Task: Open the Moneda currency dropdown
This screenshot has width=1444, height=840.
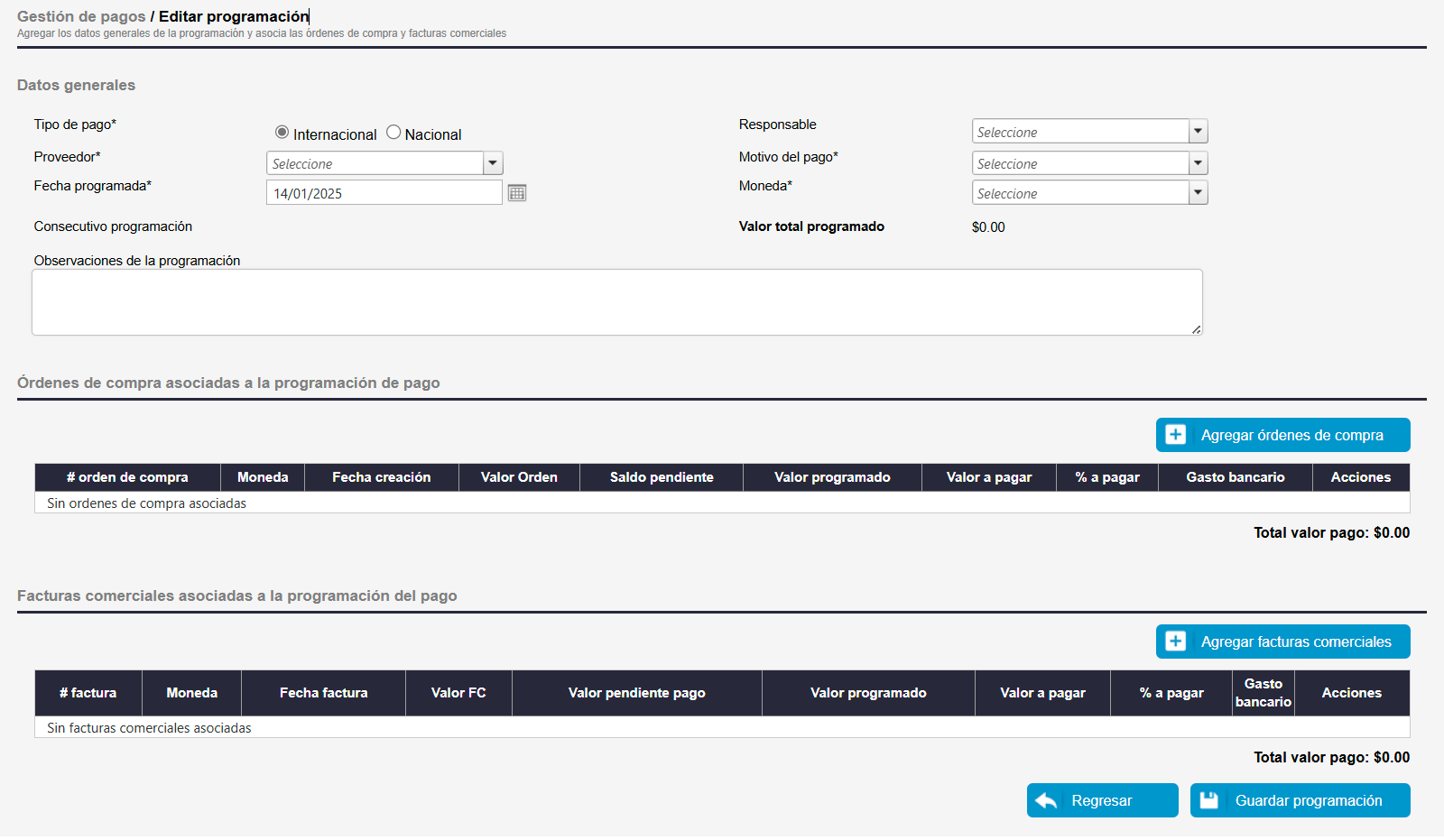Action: [x=1198, y=193]
